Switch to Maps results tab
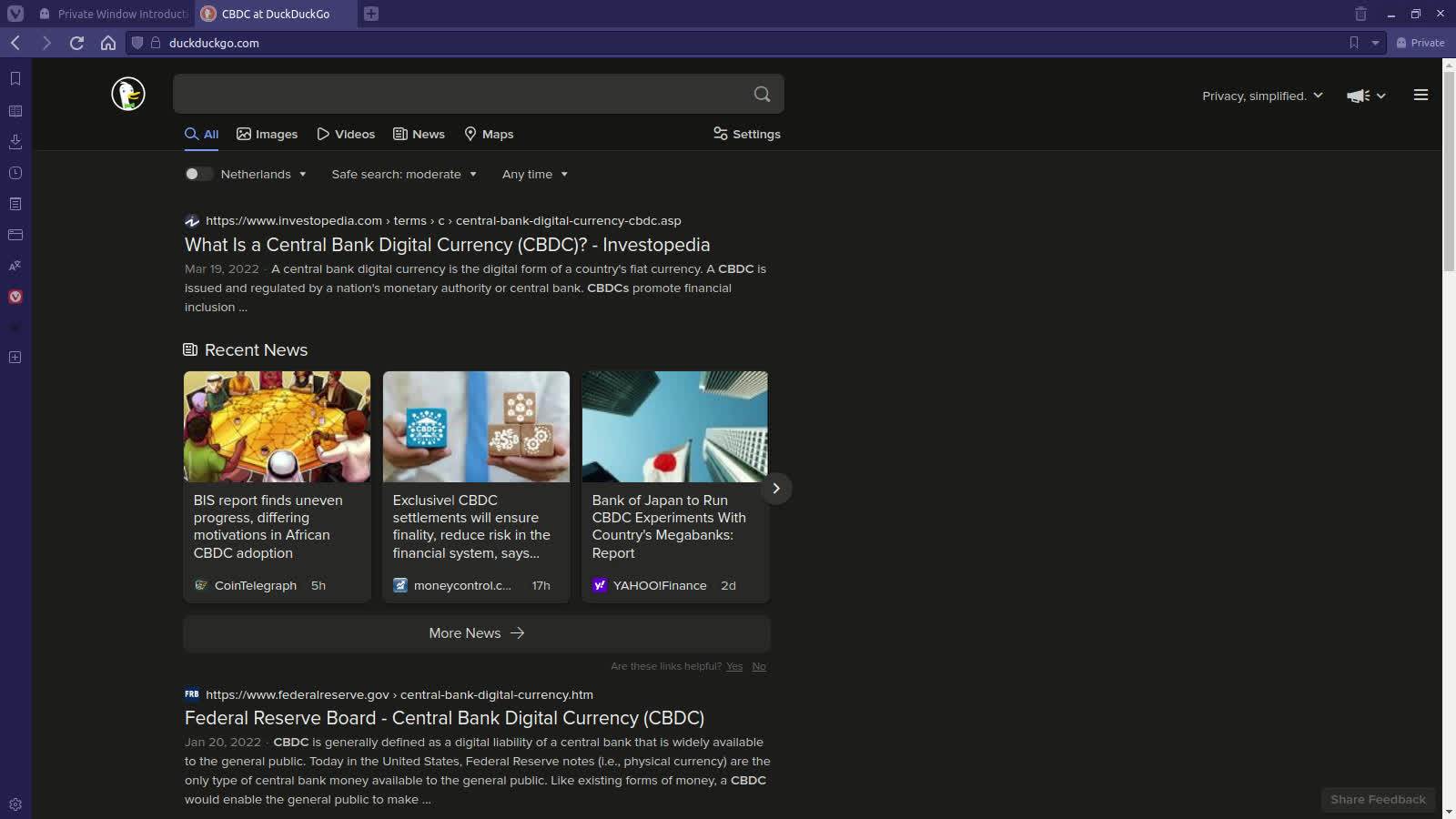 click(x=489, y=134)
